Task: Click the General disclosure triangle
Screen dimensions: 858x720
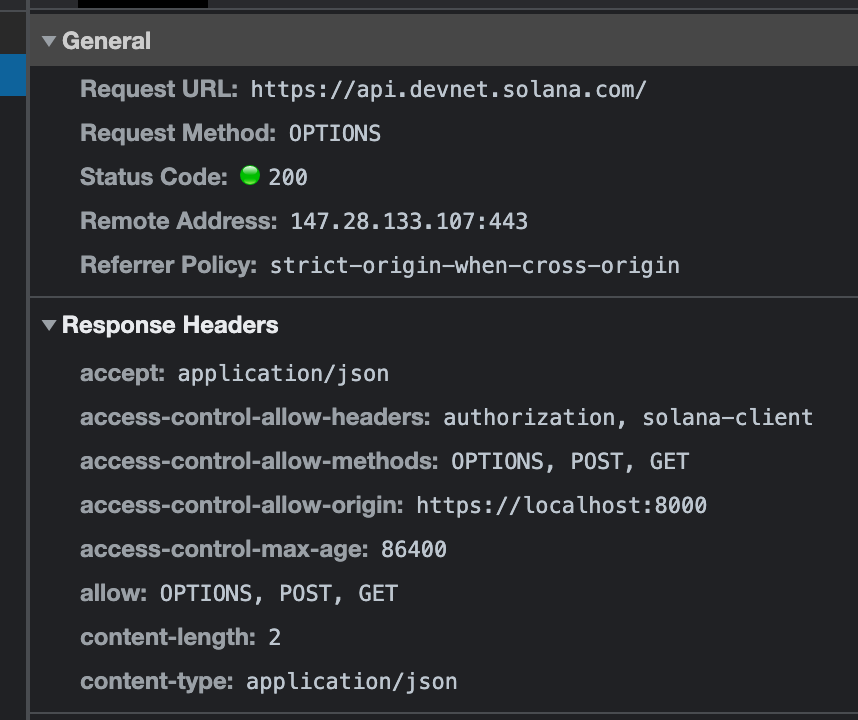Action: point(48,41)
